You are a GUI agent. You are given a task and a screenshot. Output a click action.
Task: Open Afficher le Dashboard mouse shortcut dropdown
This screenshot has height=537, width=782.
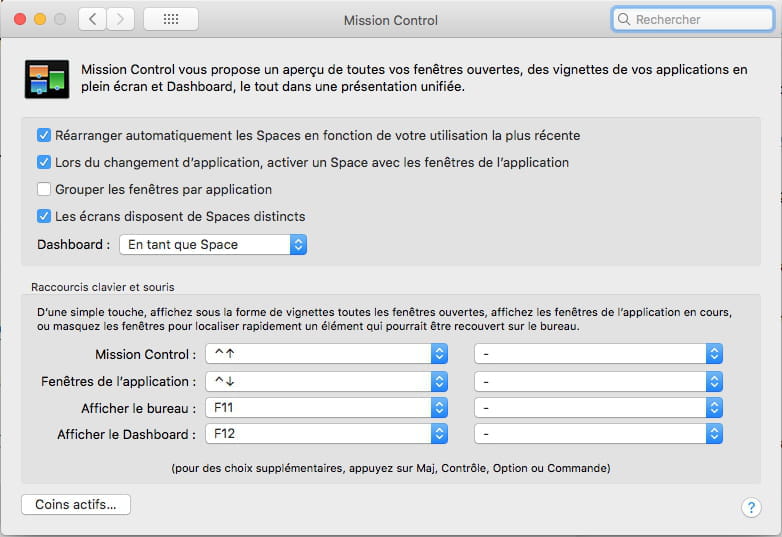pyautogui.click(x=598, y=434)
